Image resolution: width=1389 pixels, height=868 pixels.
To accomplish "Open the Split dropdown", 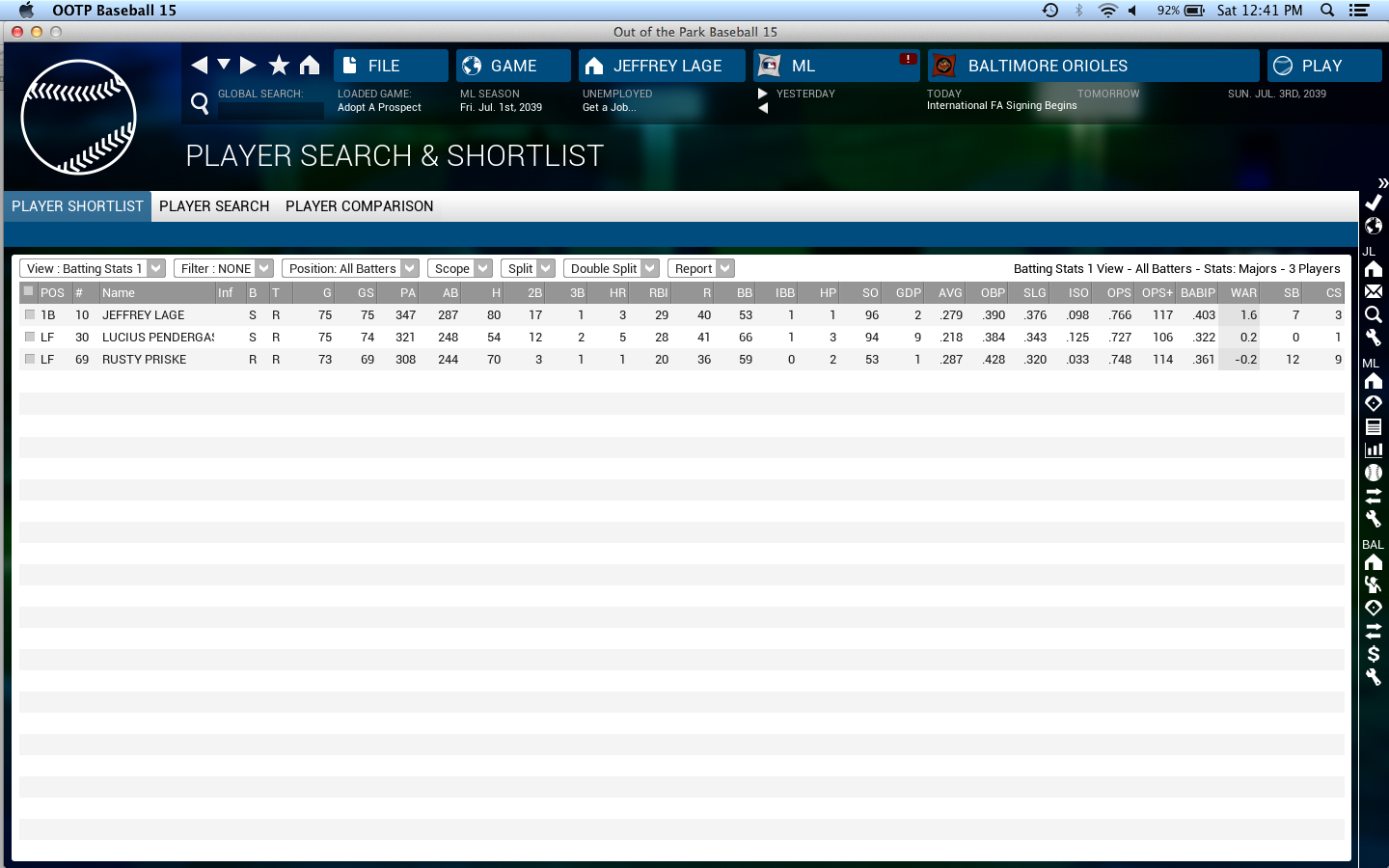I will [x=528, y=268].
